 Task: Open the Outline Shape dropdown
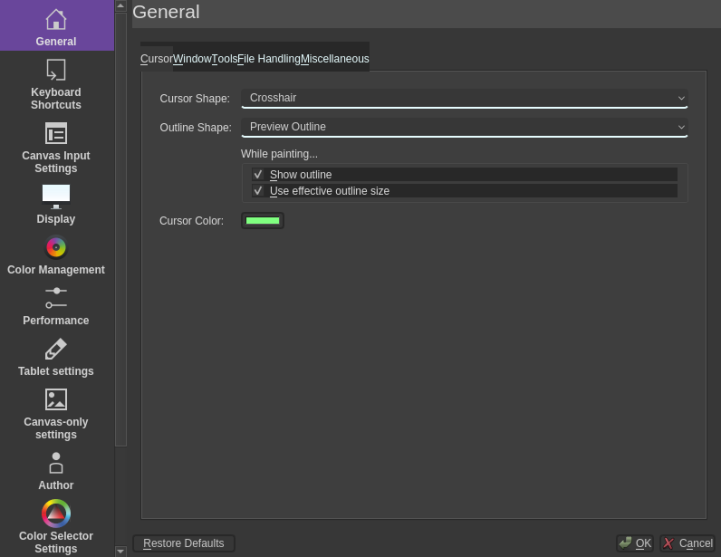(464, 127)
